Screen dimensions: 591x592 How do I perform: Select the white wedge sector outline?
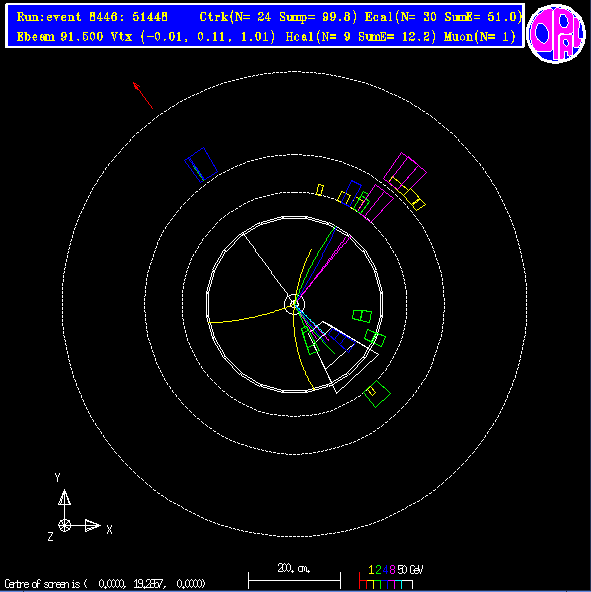click(344, 357)
